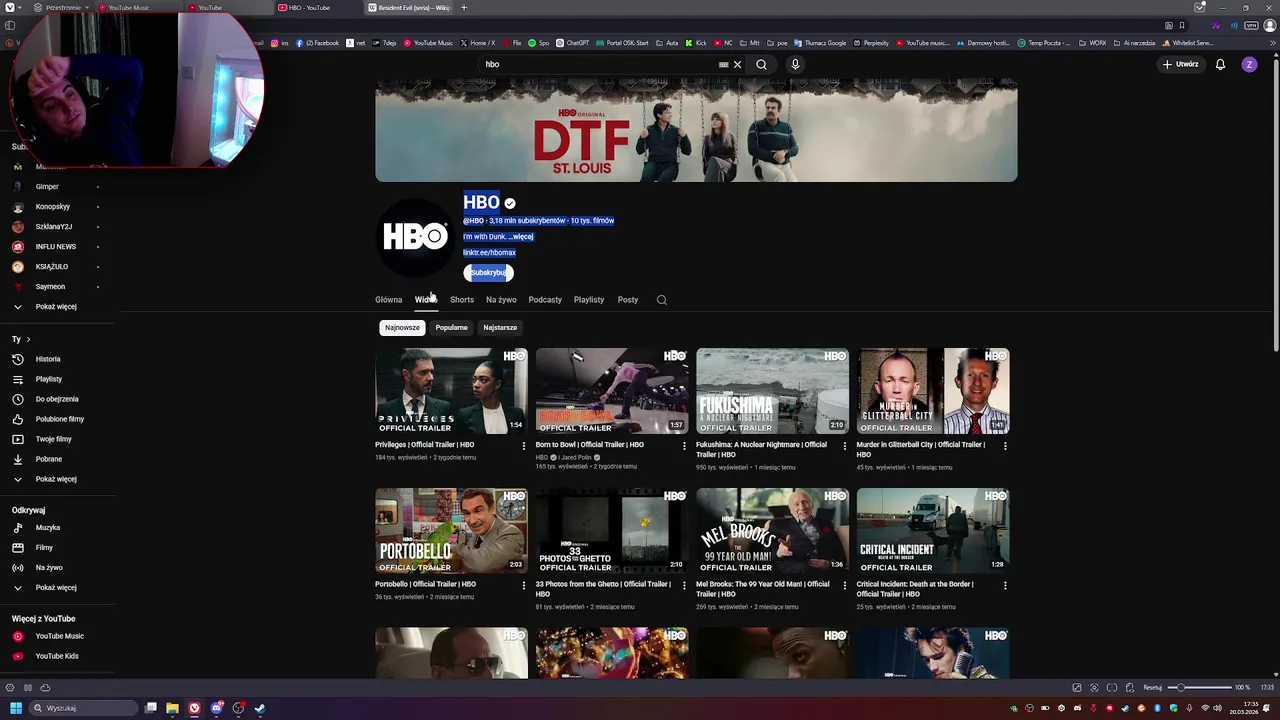This screenshot has width=1280, height=720.
Task: Open more options for Born to Bowl trailer
Action: tap(684, 446)
